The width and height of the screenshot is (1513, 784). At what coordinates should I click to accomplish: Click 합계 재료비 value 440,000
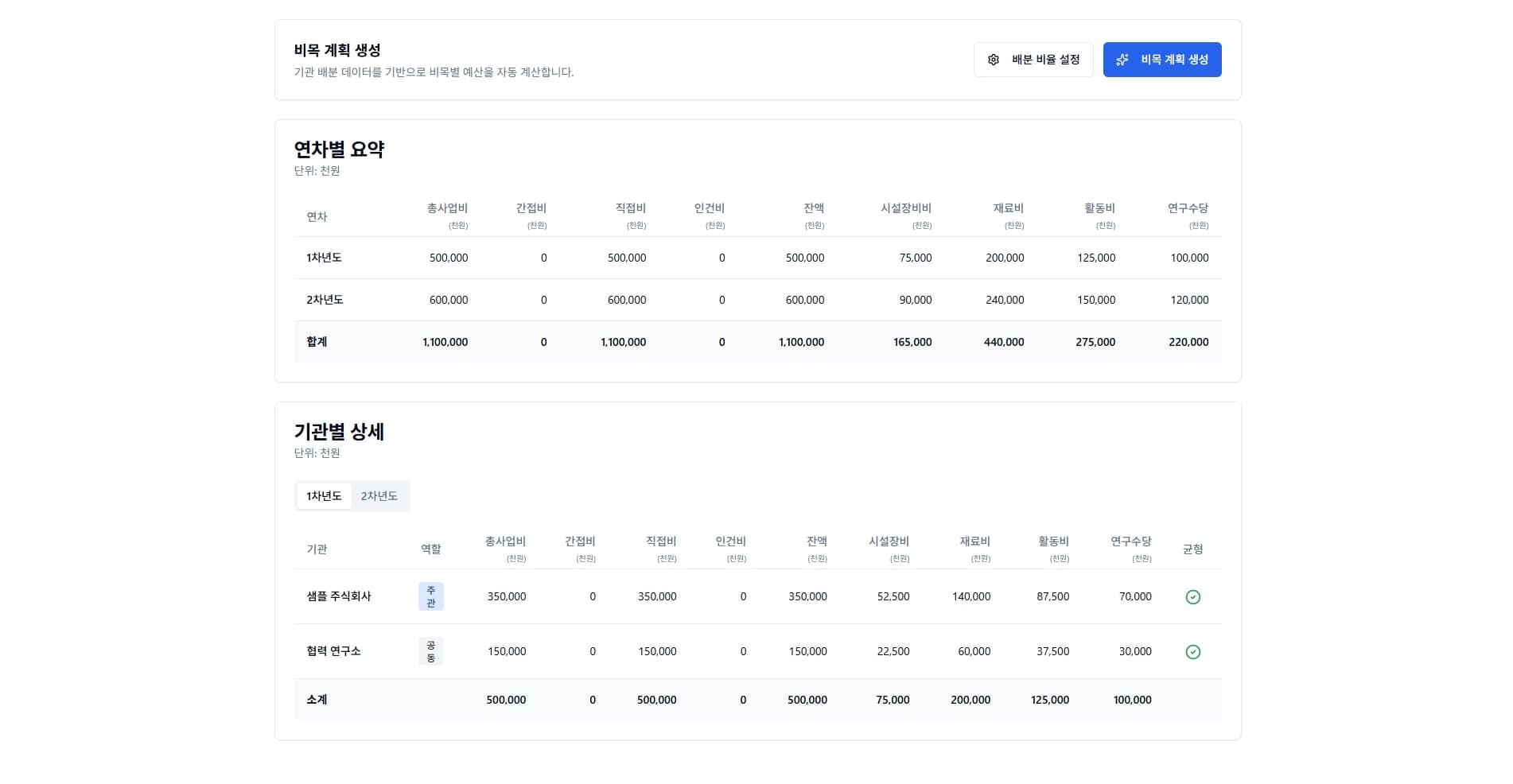(x=1004, y=342)
